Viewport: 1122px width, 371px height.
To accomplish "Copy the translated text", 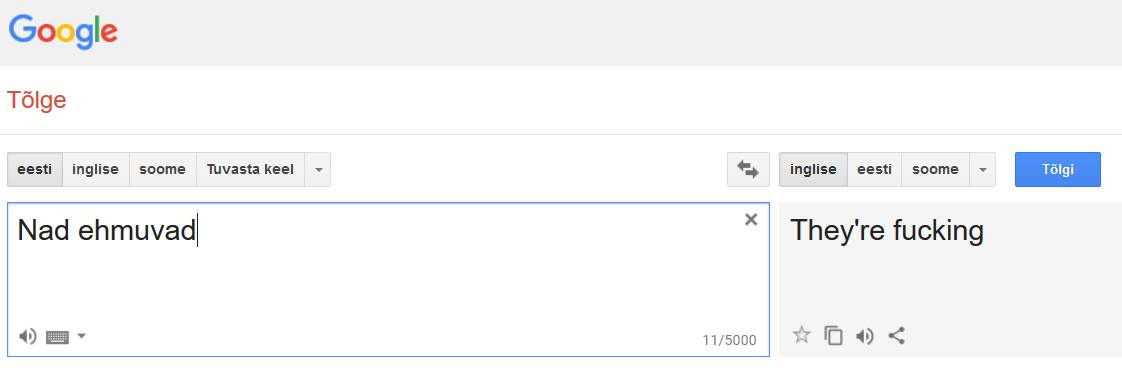I will coord(833,335).
